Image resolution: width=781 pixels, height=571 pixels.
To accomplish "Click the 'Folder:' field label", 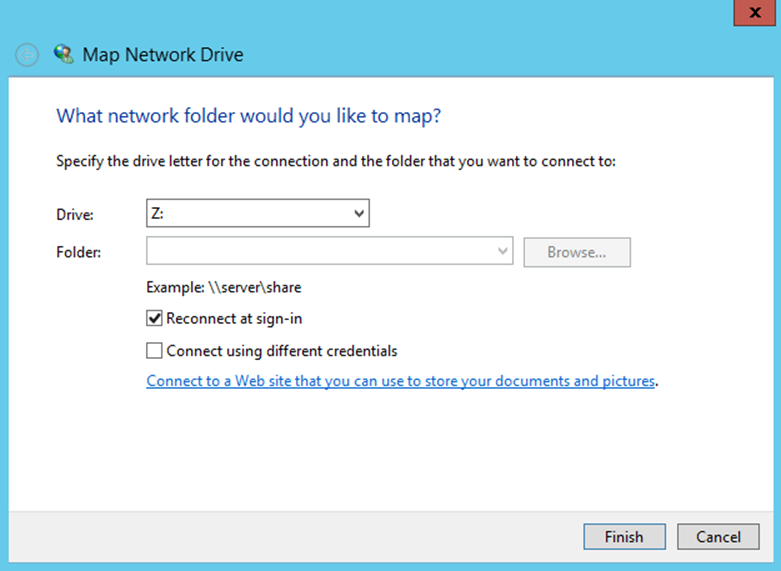I will [80, 252].
